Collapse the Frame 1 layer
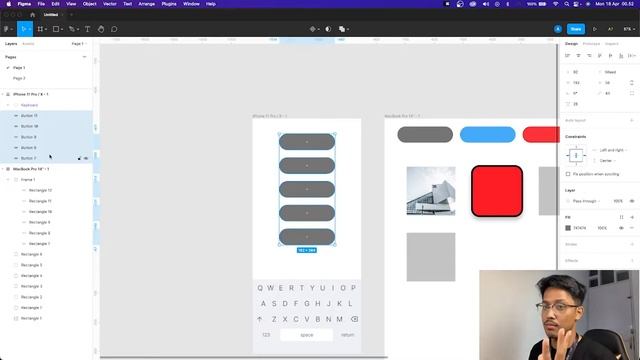The image size is (640, 360). [8, 180]
